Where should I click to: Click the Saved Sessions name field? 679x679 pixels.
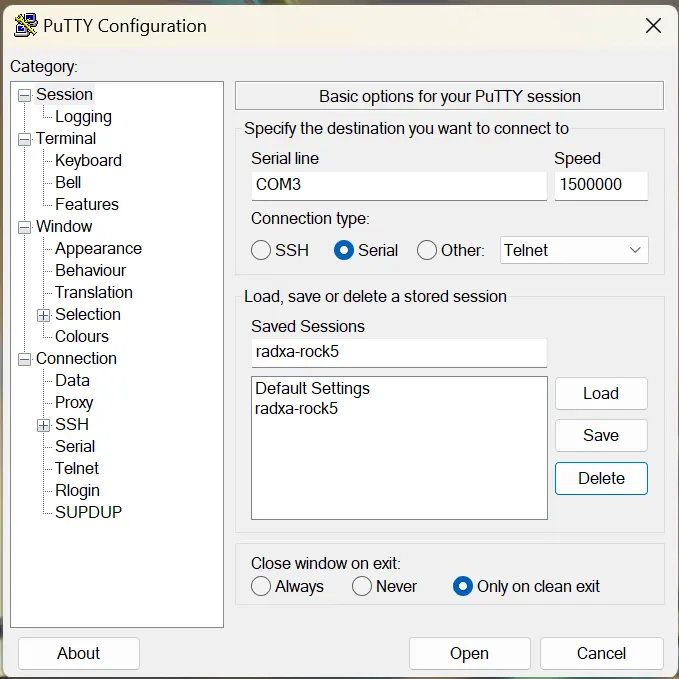(x=399, y=353)
